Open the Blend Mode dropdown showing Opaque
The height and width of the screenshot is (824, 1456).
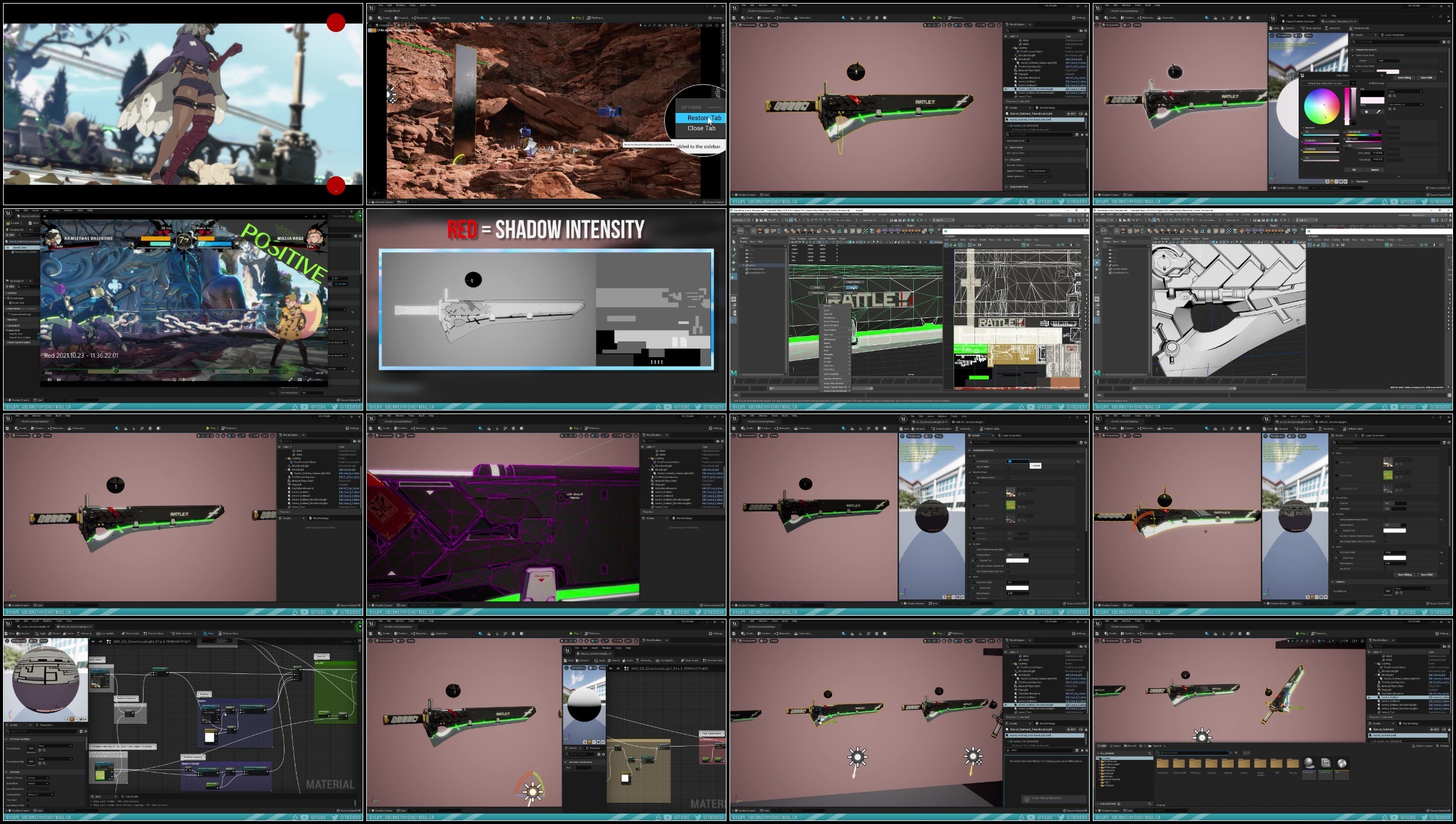point(38,783)
